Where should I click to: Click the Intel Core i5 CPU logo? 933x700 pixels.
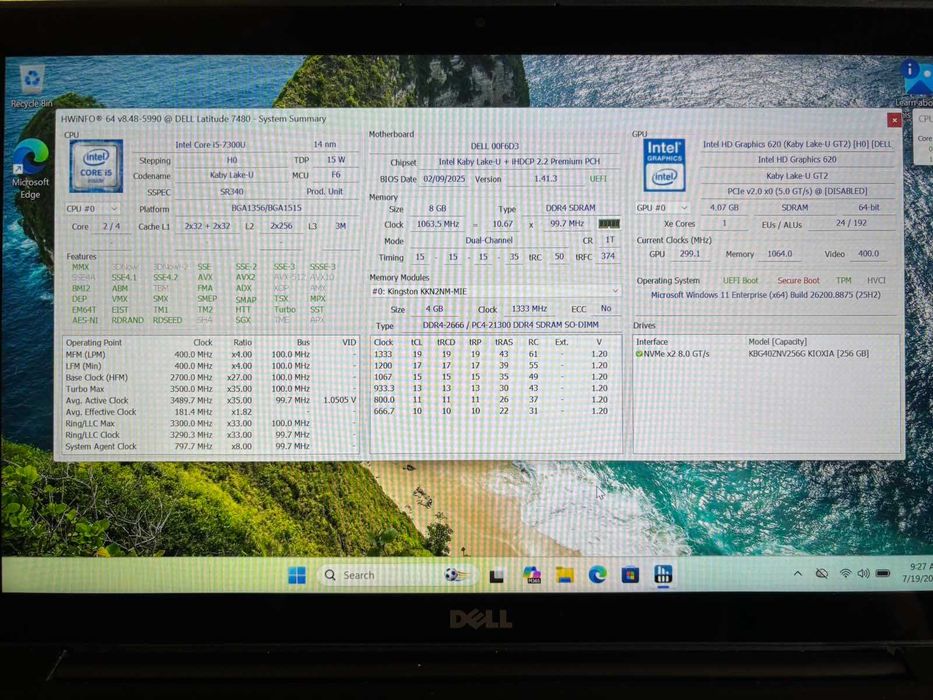tap(96, 166)
